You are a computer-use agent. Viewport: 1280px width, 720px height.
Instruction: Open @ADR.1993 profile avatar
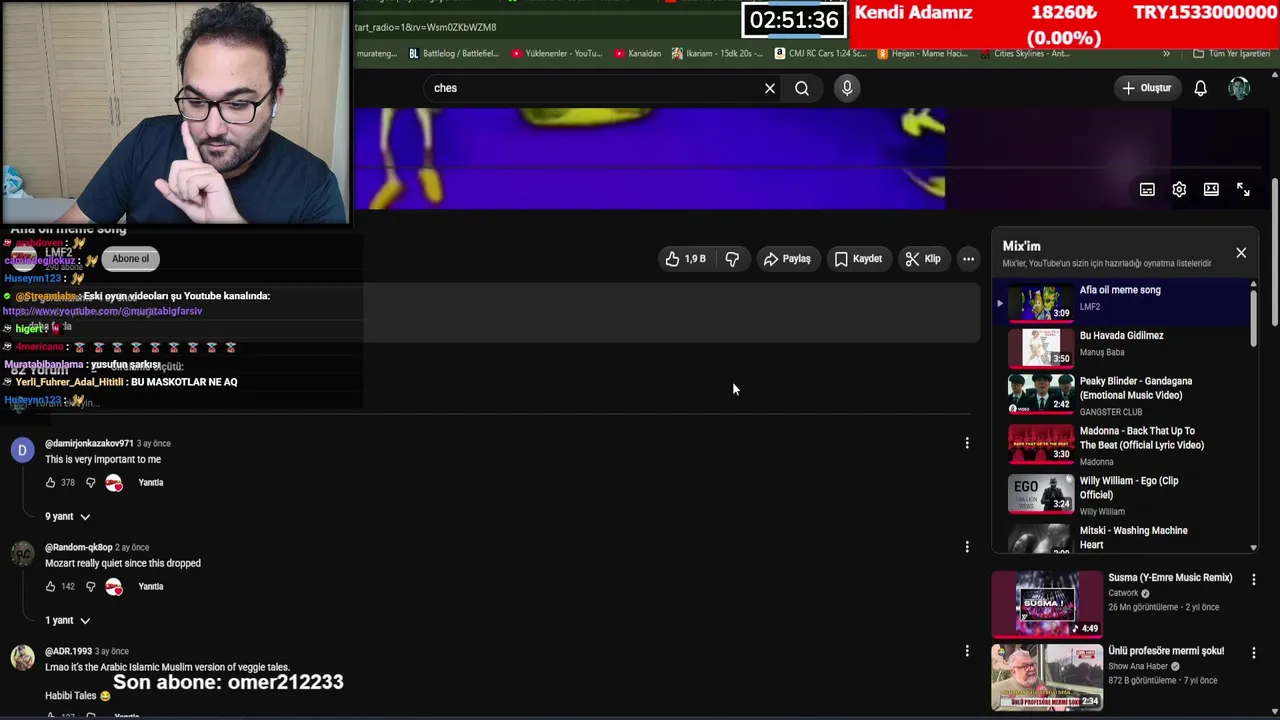click(x=22, y=658)
